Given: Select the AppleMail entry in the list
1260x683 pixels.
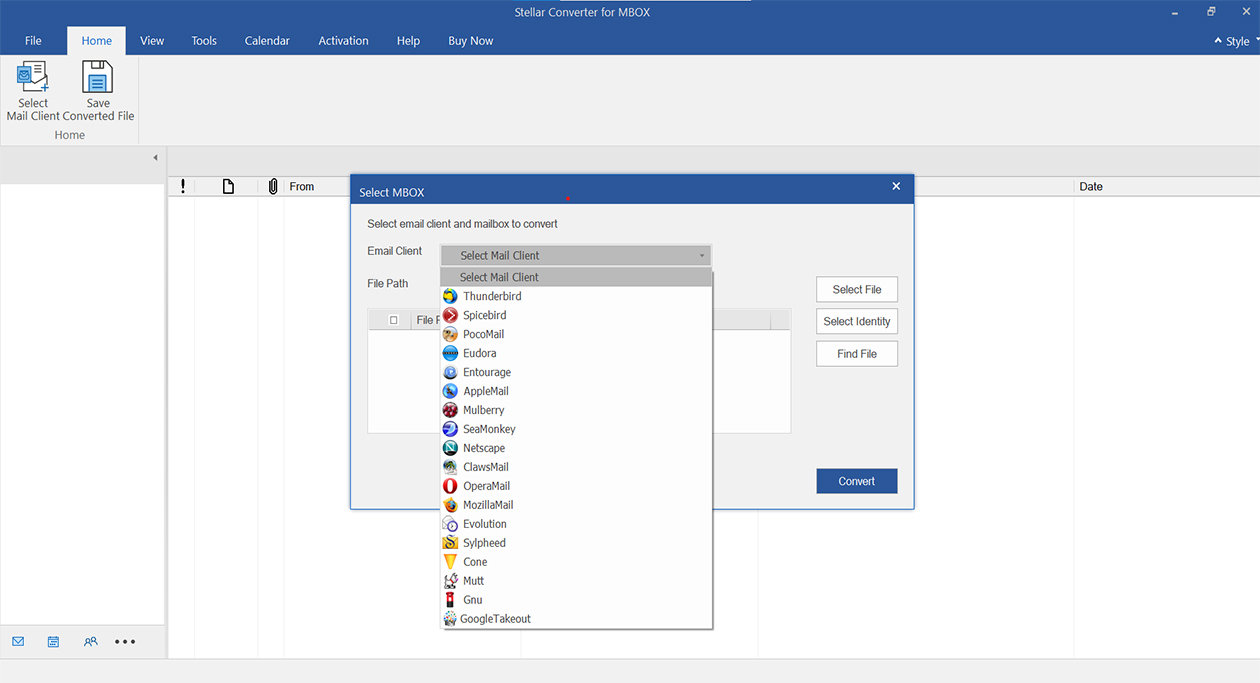Looking at the screenshot, I should pos(486,392).
